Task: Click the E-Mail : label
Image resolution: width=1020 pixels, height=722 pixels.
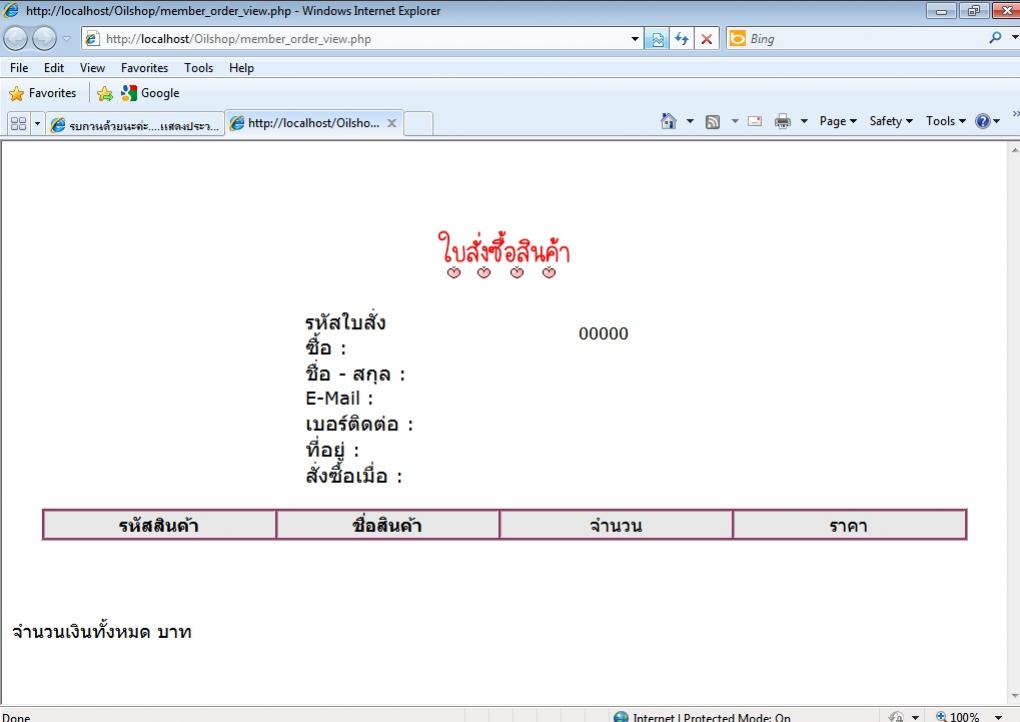Action: tap(339, 398)
